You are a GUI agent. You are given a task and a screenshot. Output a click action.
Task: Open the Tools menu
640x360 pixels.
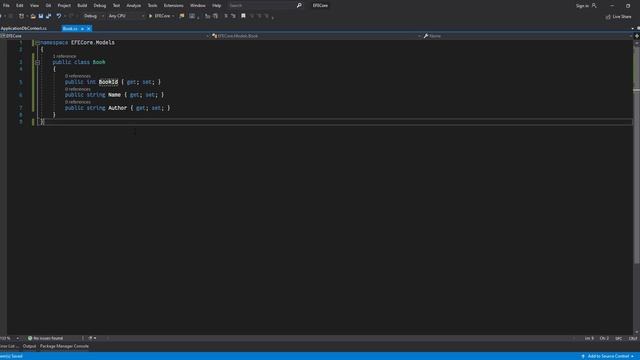(x=152, y=6)
